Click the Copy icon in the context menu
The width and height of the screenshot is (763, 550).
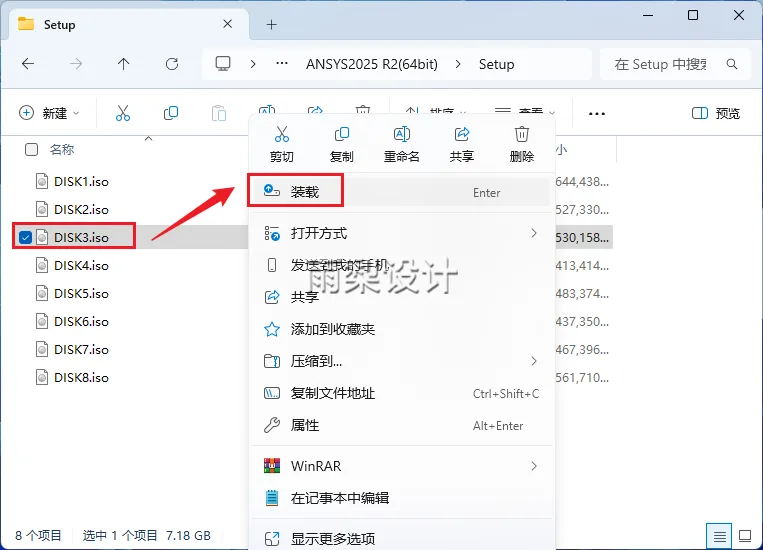point(342,134)
